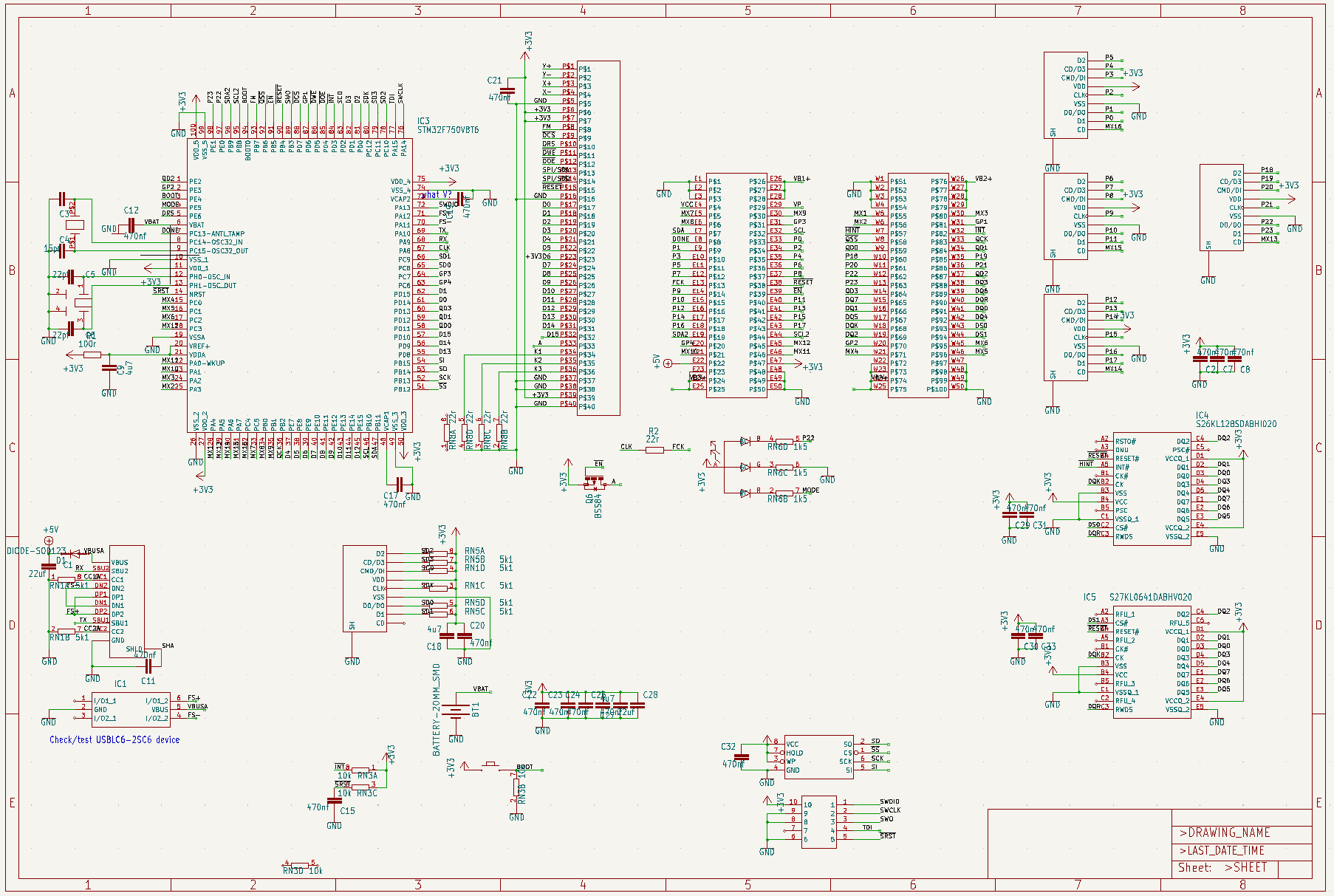Click the FCK net label beside R2
This screenshot has height=896, width=1334.
coord(678,447)
